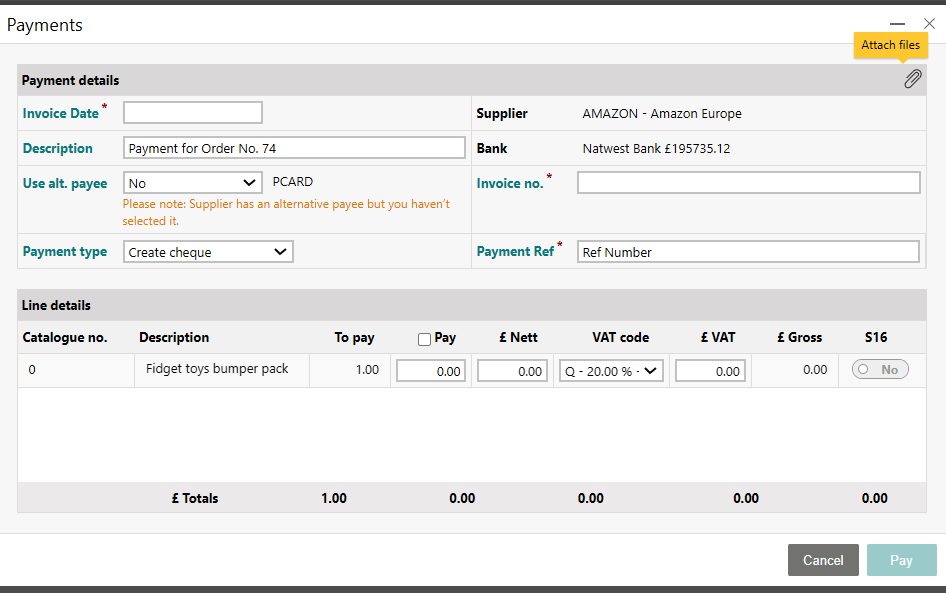Click the £ VAT column header

point(717,337)
